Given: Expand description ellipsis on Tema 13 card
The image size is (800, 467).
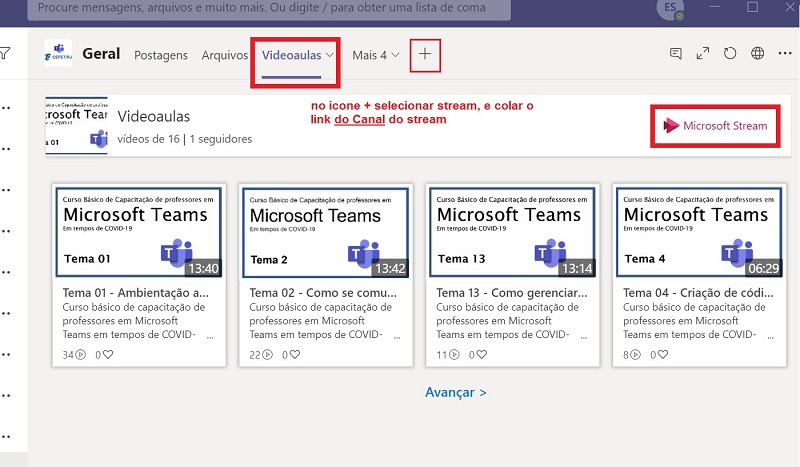Looking at the screenshot, I should point(584,337).
